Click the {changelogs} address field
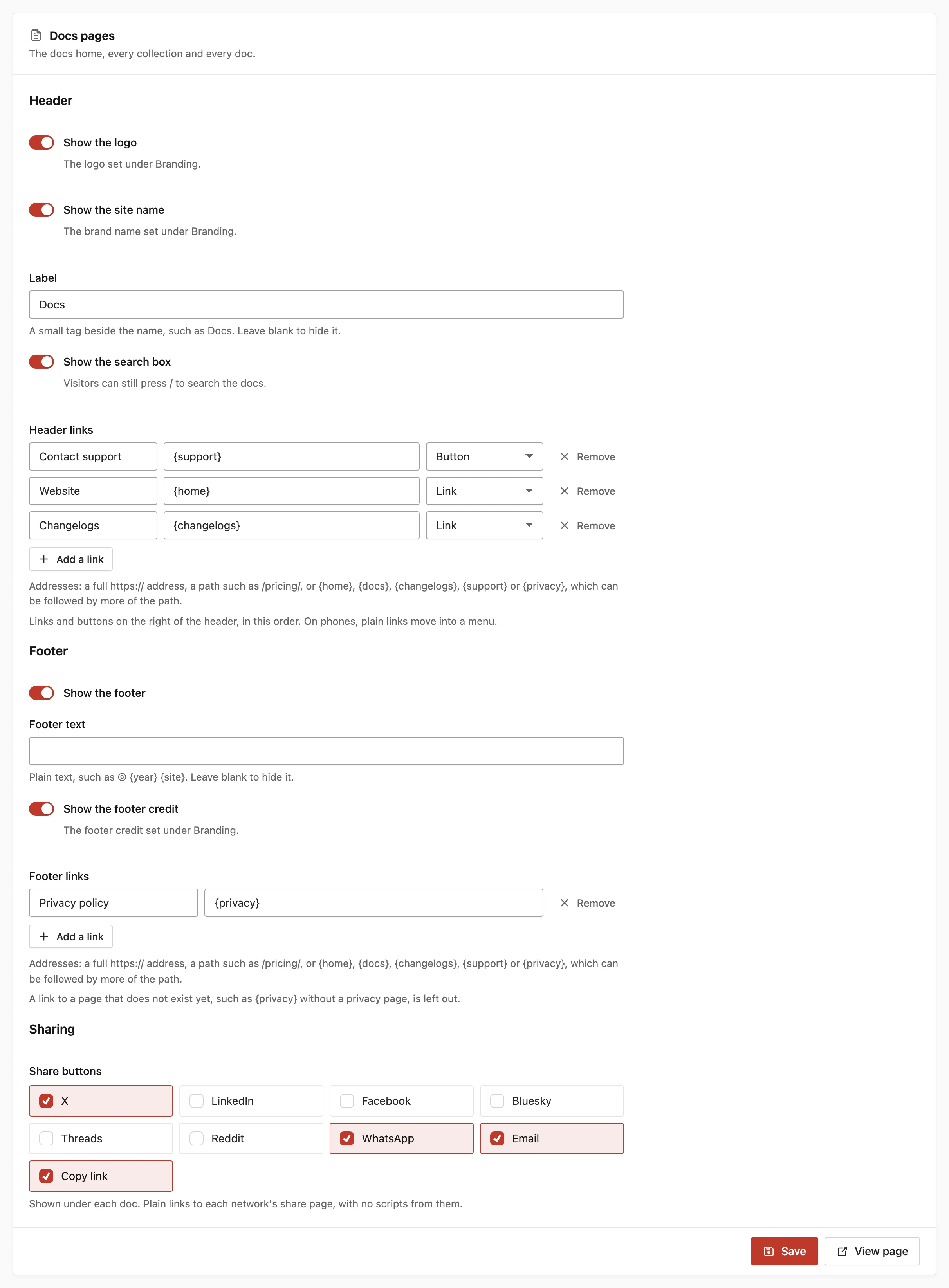 291,526
